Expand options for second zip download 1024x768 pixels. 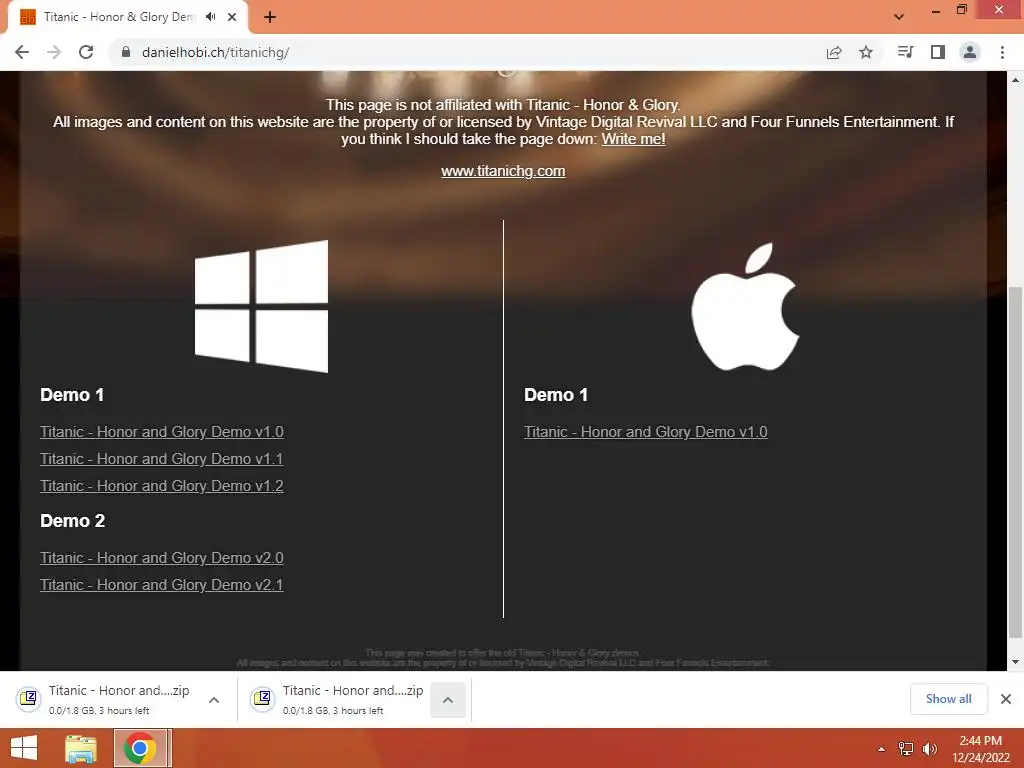(x=447, y=700)
